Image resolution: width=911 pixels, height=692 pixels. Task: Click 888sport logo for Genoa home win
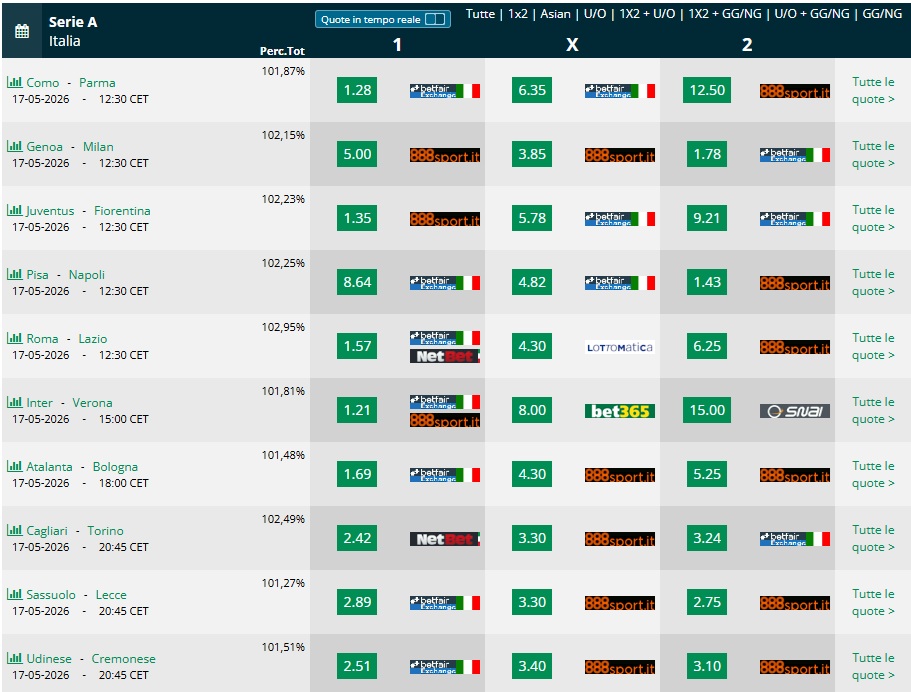444,155
